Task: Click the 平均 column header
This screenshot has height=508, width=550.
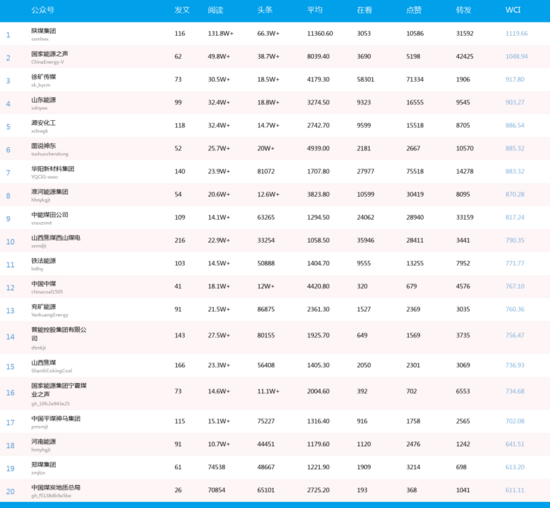Action: (315, 10)
